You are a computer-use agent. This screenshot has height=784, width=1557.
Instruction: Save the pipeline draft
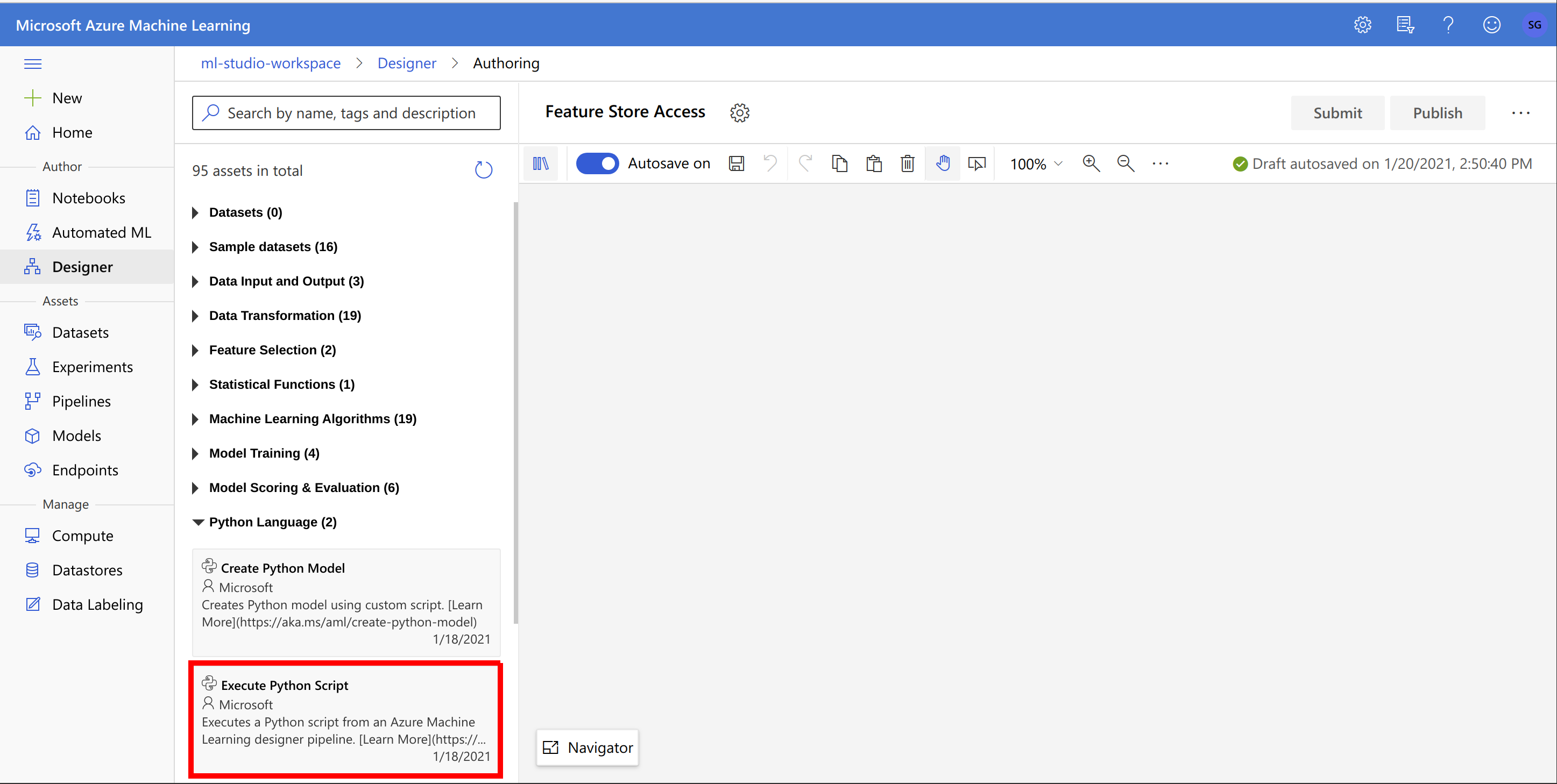click(x=736, y=163)
